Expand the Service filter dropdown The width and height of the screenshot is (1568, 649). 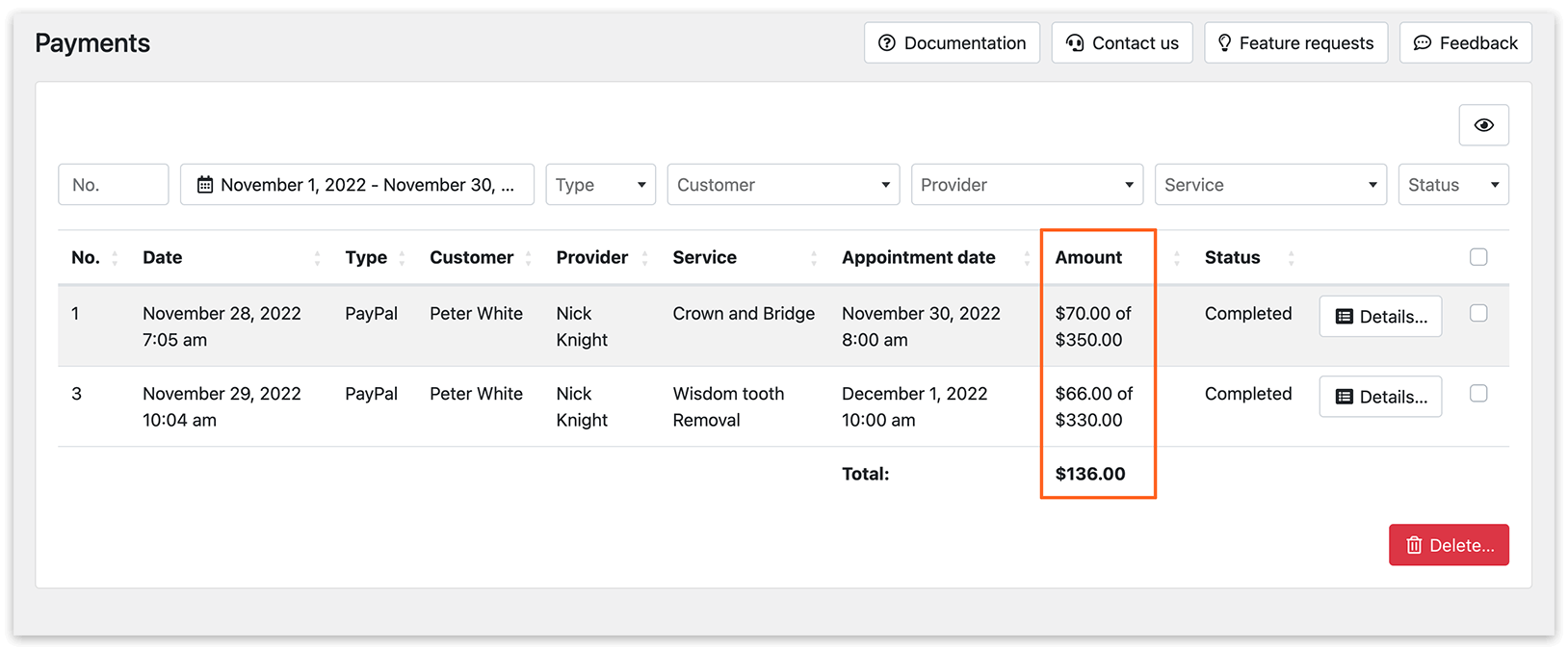pos(1270,185)
